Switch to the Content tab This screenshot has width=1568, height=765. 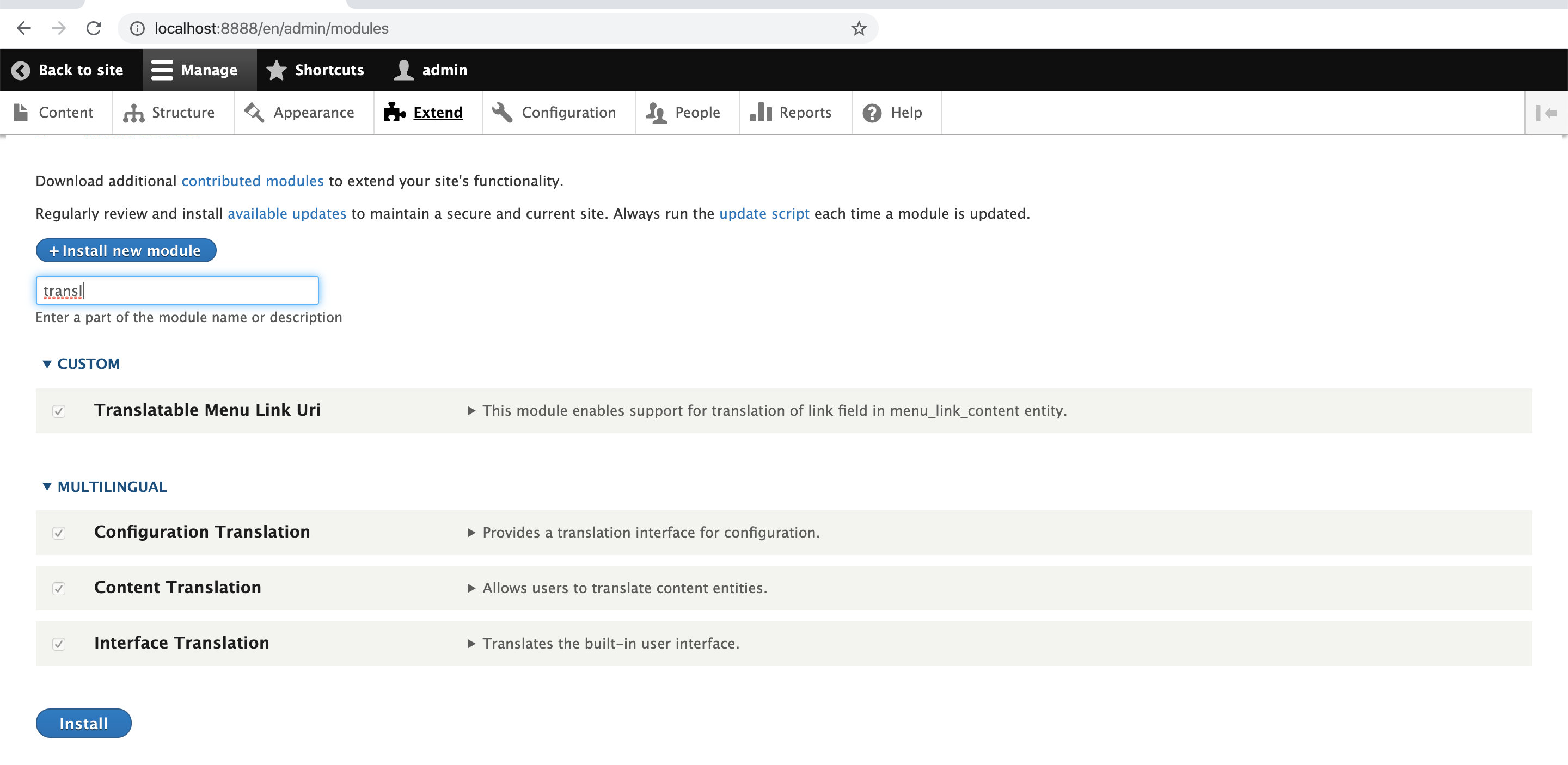coord(66,113)
